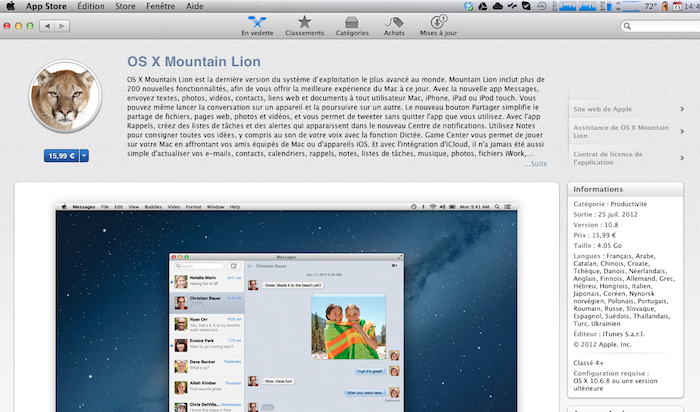
Task: Open the Apple menu
Action: click(x=10, y=6)
